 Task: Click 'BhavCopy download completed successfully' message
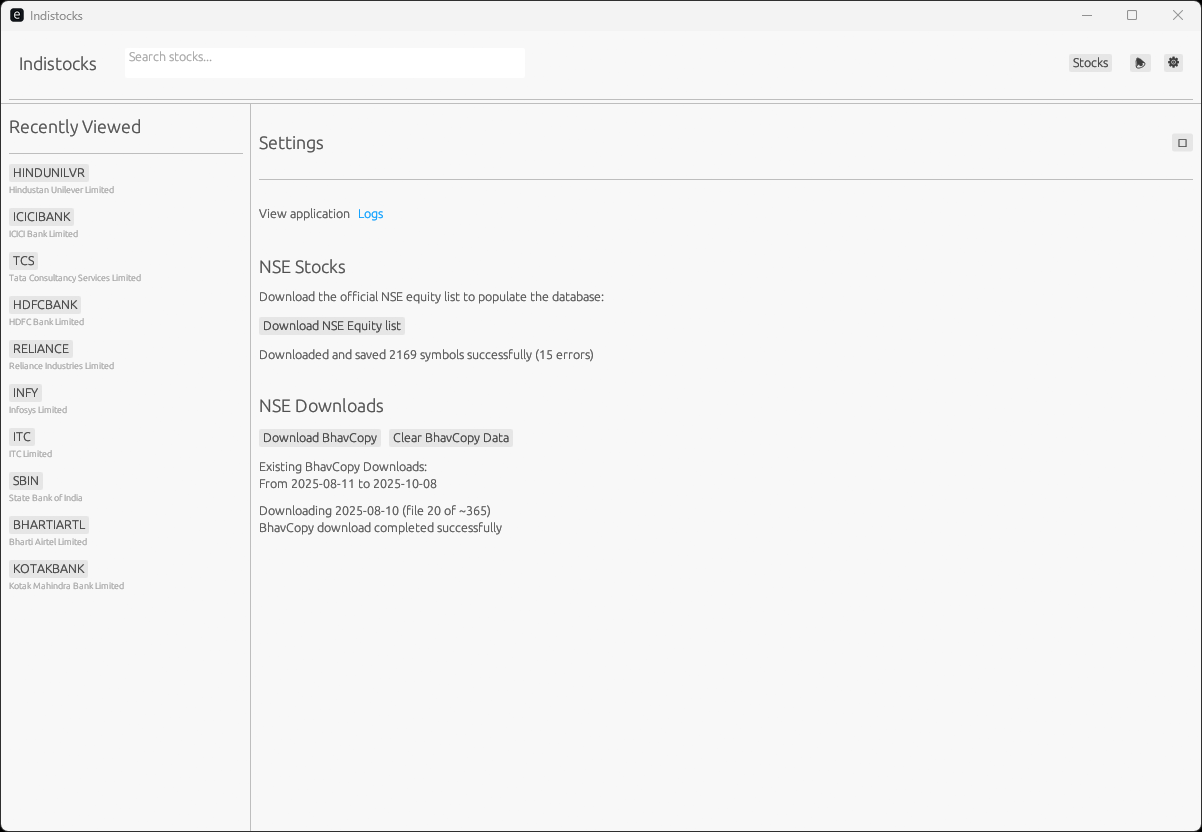pyautogui.click(x=381, y=528)
